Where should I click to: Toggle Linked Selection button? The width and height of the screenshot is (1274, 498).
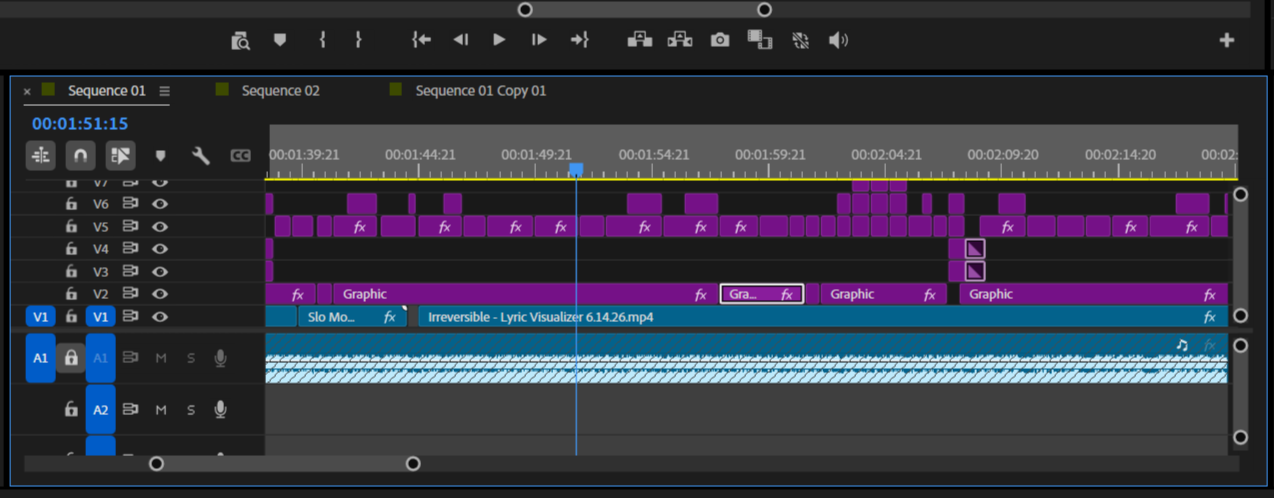[121, 155]
